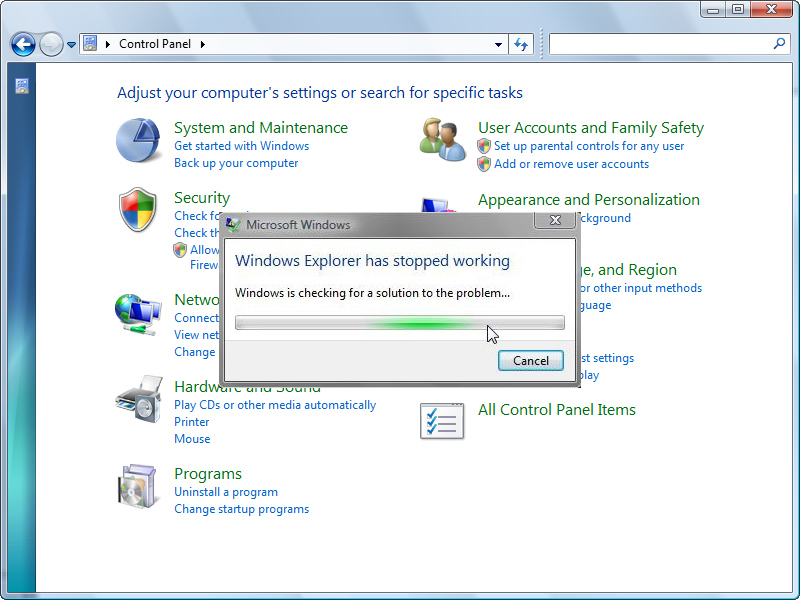Click the Control Panel icon in left sidebar
This screenshot has height=600, width=800.
[x=22, y=86]
